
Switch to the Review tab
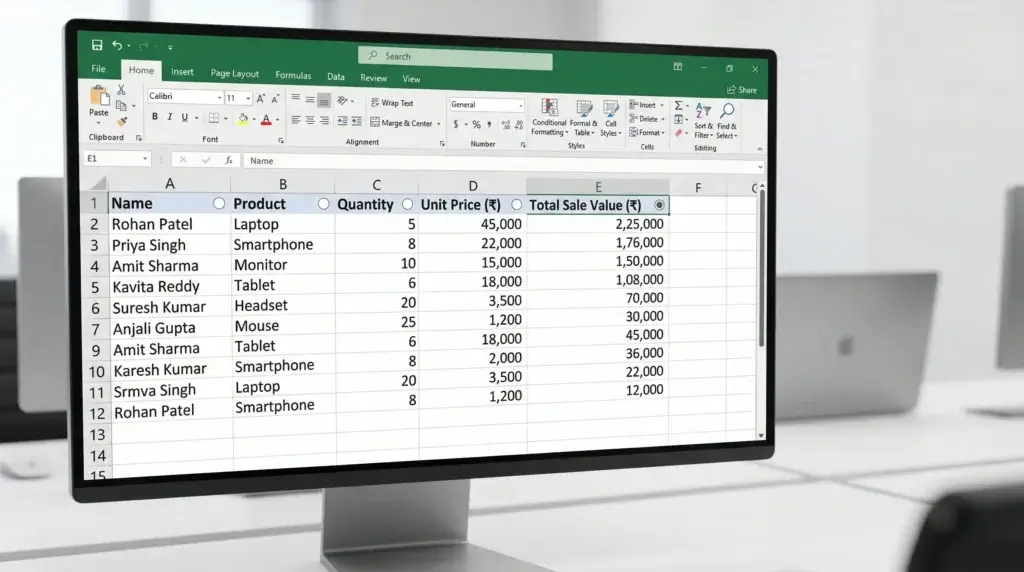[x=374, y=78]
